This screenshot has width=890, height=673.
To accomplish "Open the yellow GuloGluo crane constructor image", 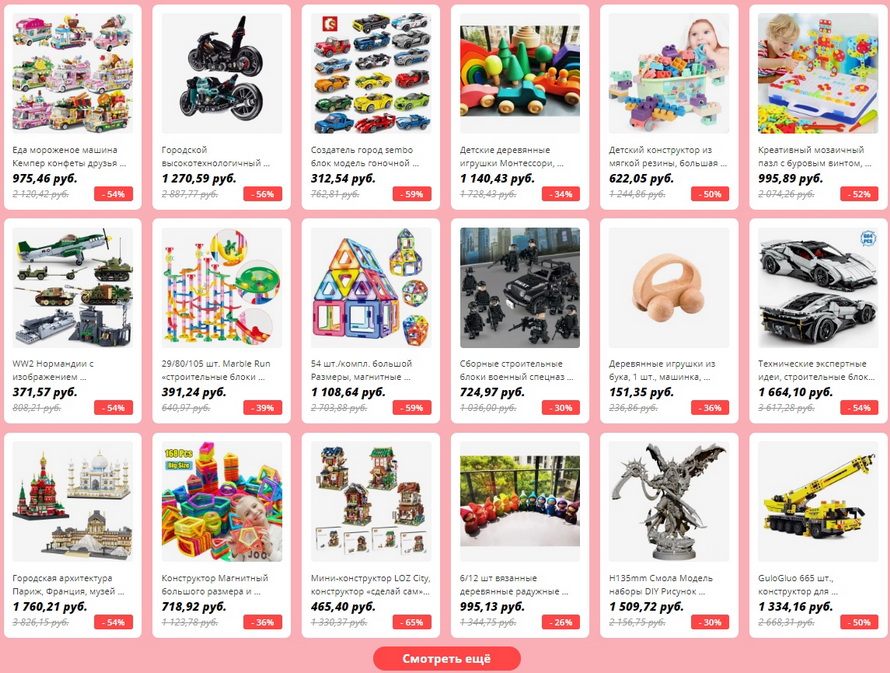I will (x=818, y=502).
